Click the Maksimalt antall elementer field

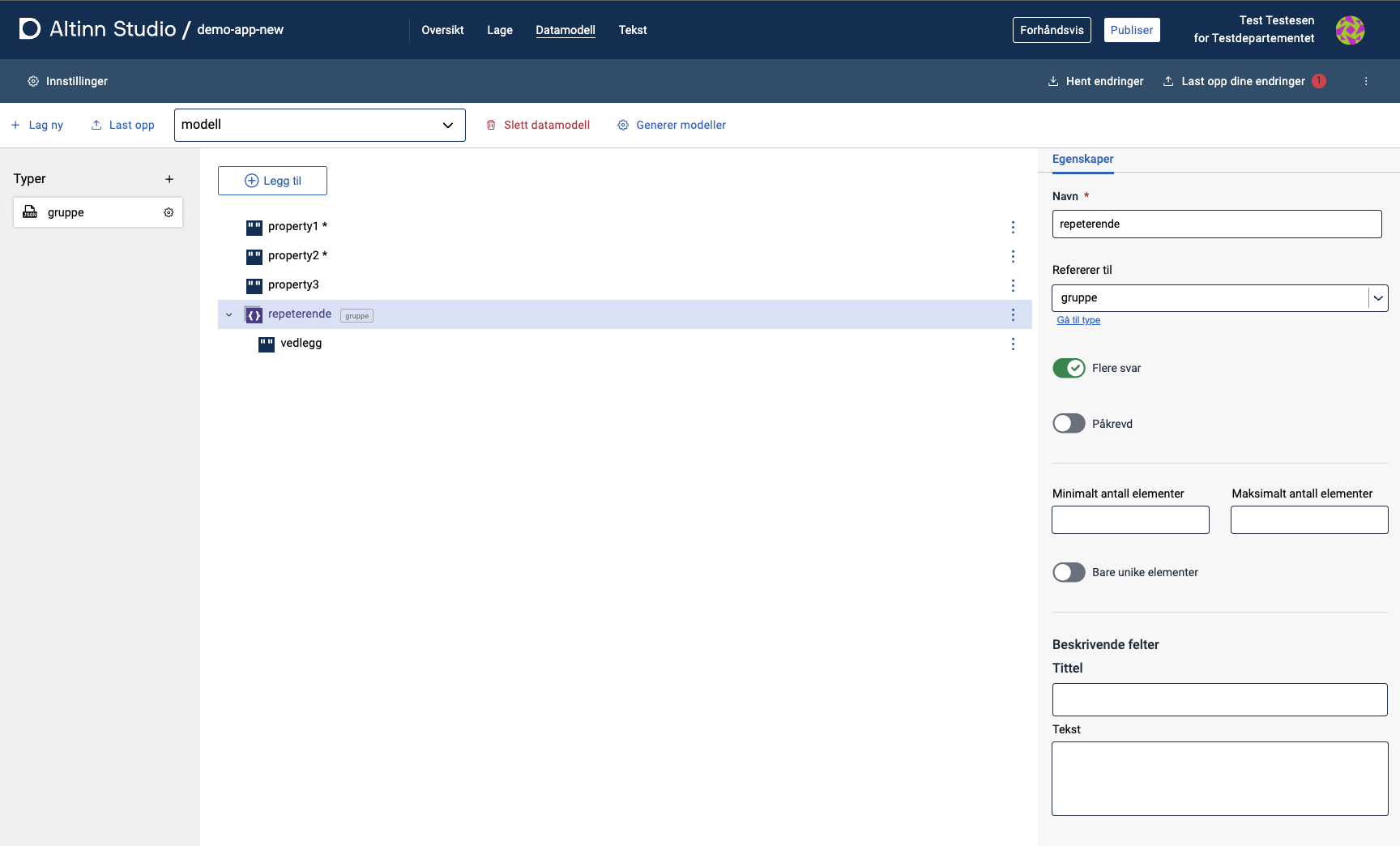(1309, 520)
